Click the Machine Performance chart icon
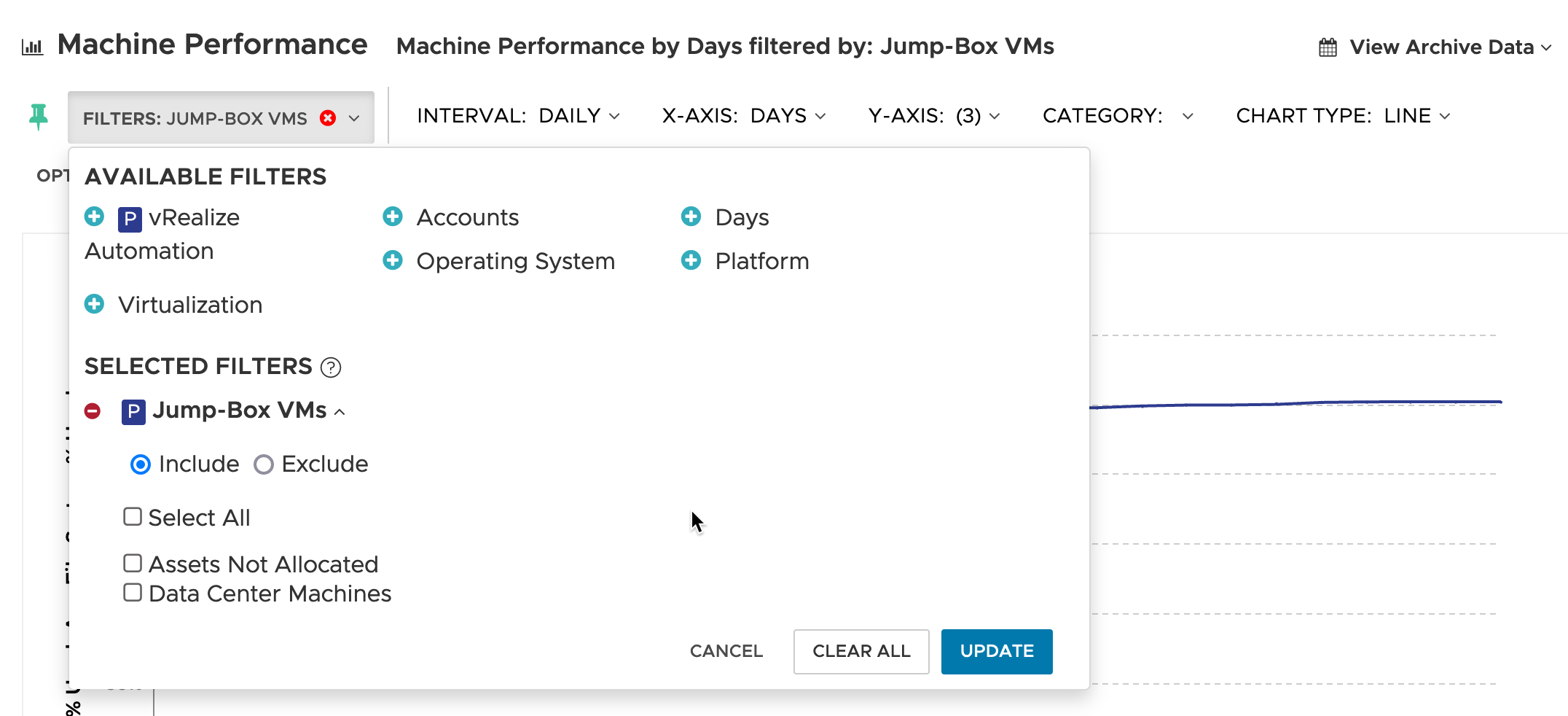 tap(32, 47)
